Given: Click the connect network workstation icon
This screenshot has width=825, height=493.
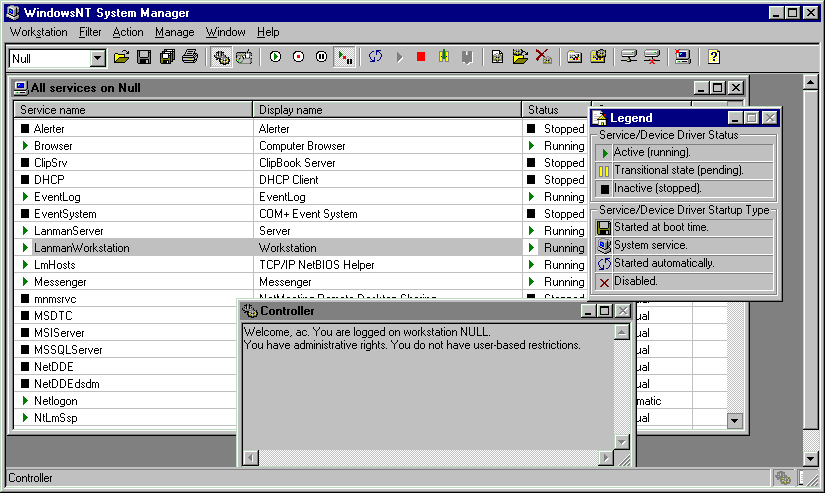Looking at the screenshot, I should click(x=629, y=57).
